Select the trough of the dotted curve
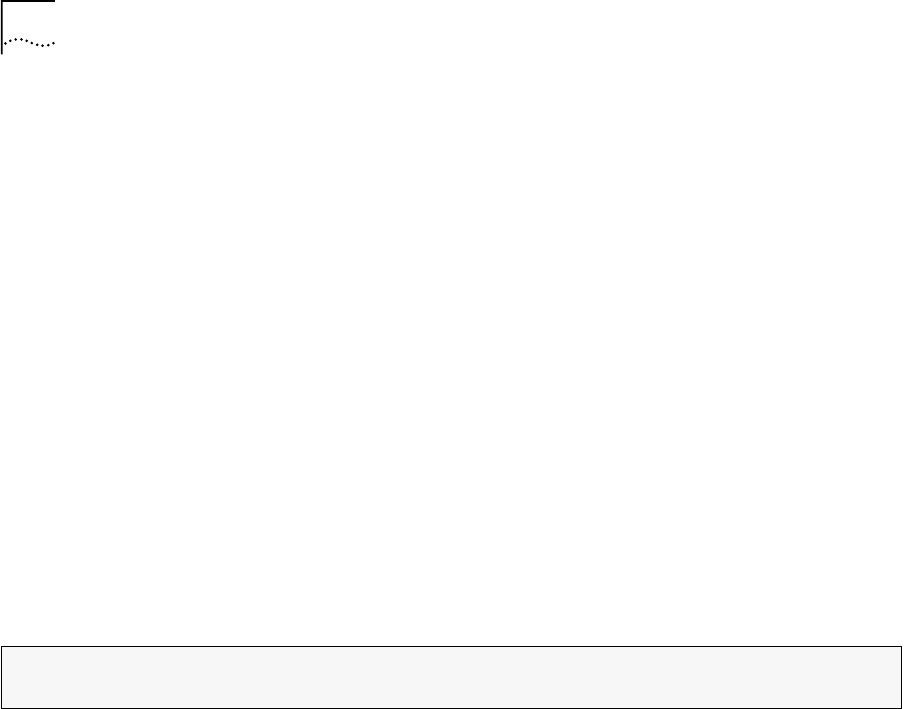 click(x=44, y=45)
